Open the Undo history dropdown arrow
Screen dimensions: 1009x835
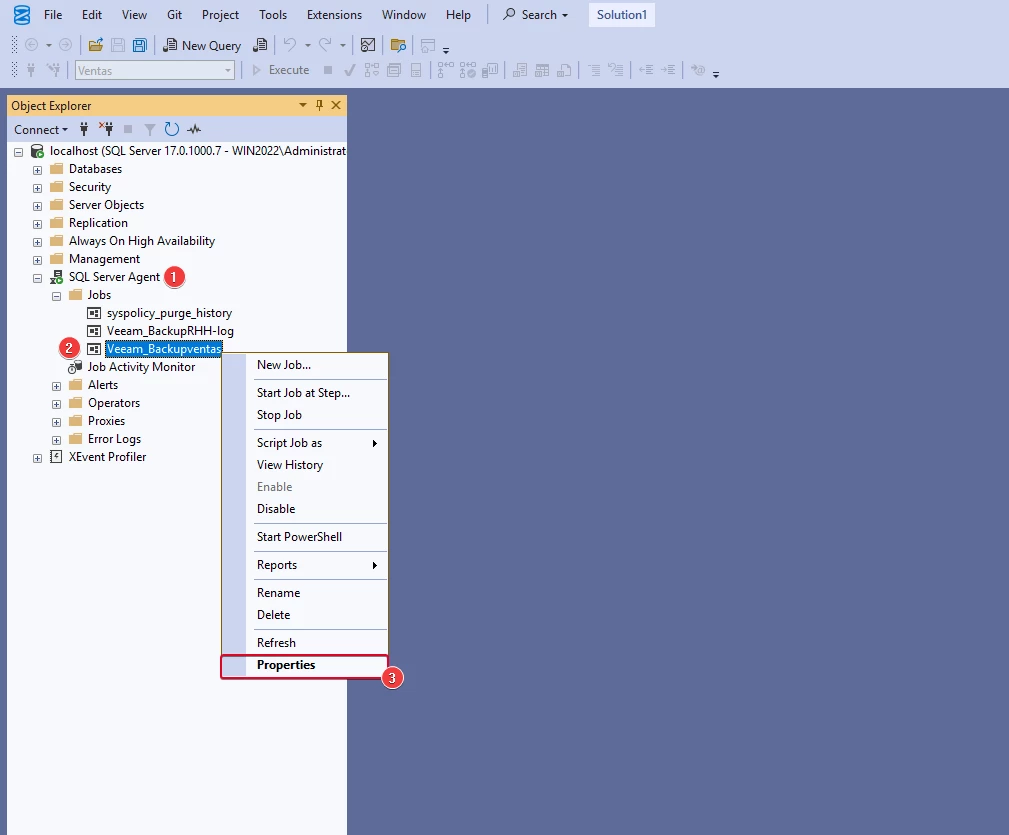(x=308, y=45)
